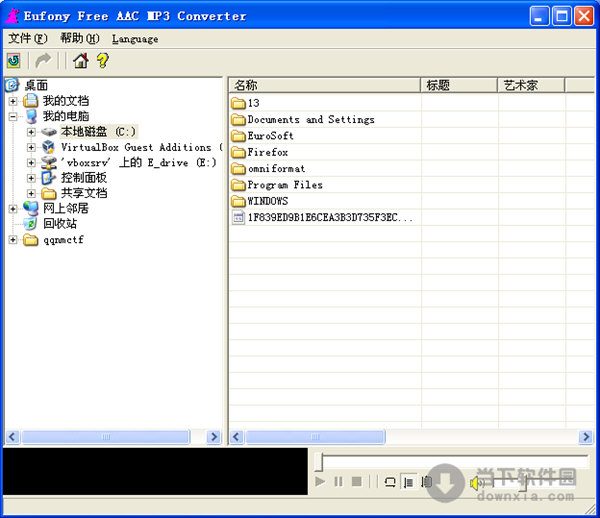Toggle the repeat loop playback icon
The height and width of the screenshot is (518, 600).
coord(390,482)
